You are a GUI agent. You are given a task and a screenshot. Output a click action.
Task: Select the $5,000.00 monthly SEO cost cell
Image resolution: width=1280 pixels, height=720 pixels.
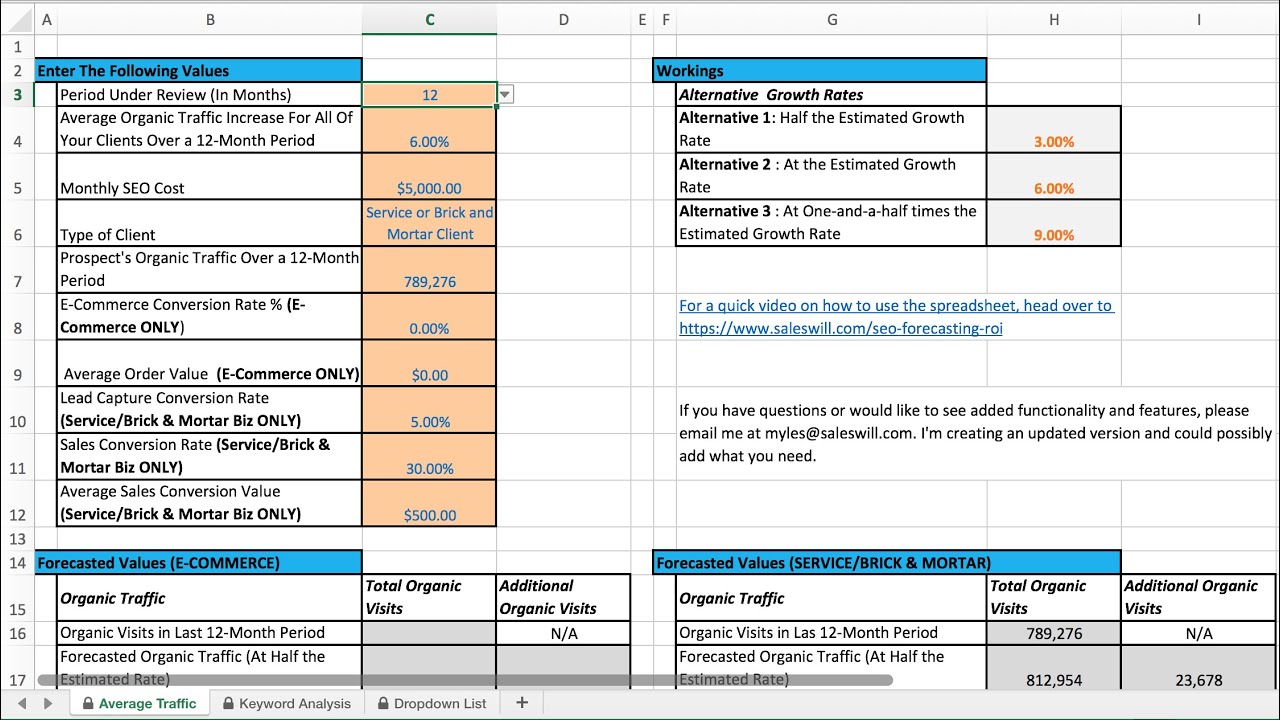(430, 176)
